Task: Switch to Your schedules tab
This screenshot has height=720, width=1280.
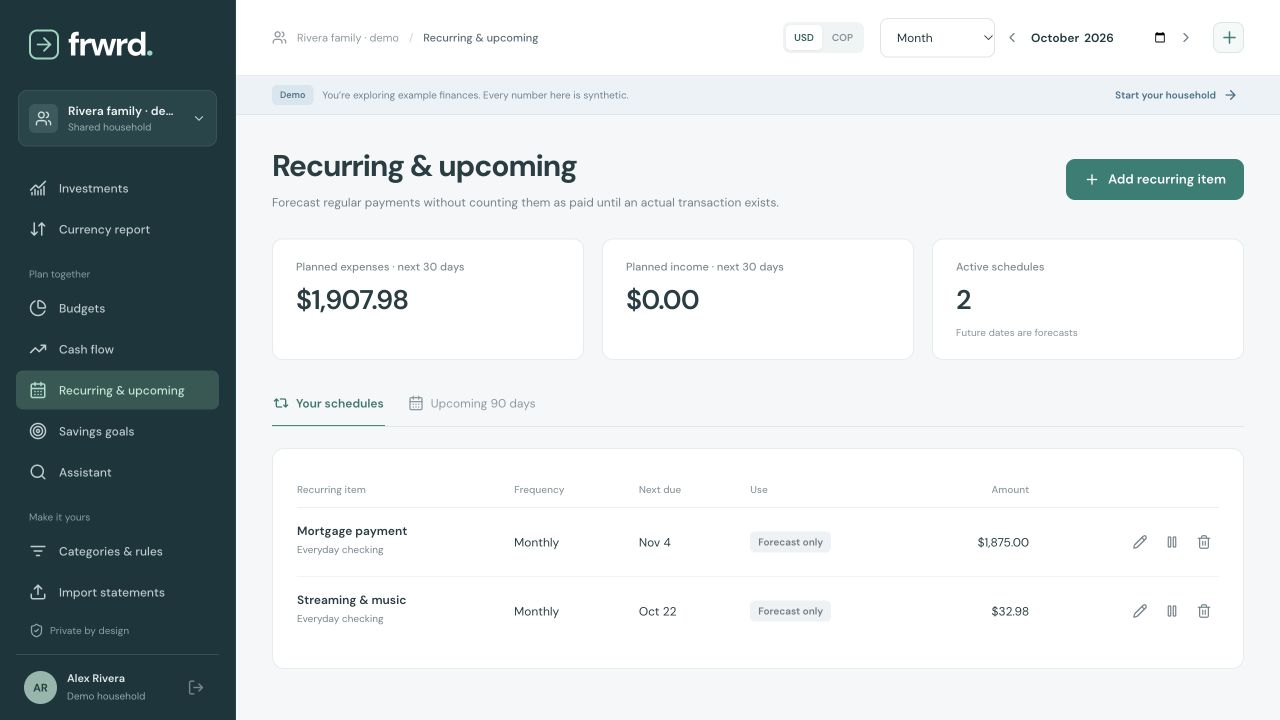Action: (328, 404)
